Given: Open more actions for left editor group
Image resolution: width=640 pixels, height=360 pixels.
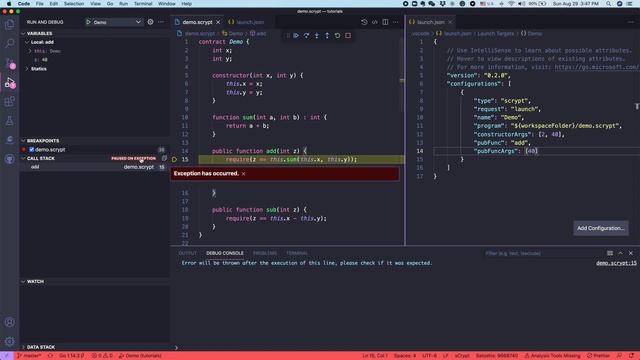Looking at the screenshot, I should [x=396, y=22].
